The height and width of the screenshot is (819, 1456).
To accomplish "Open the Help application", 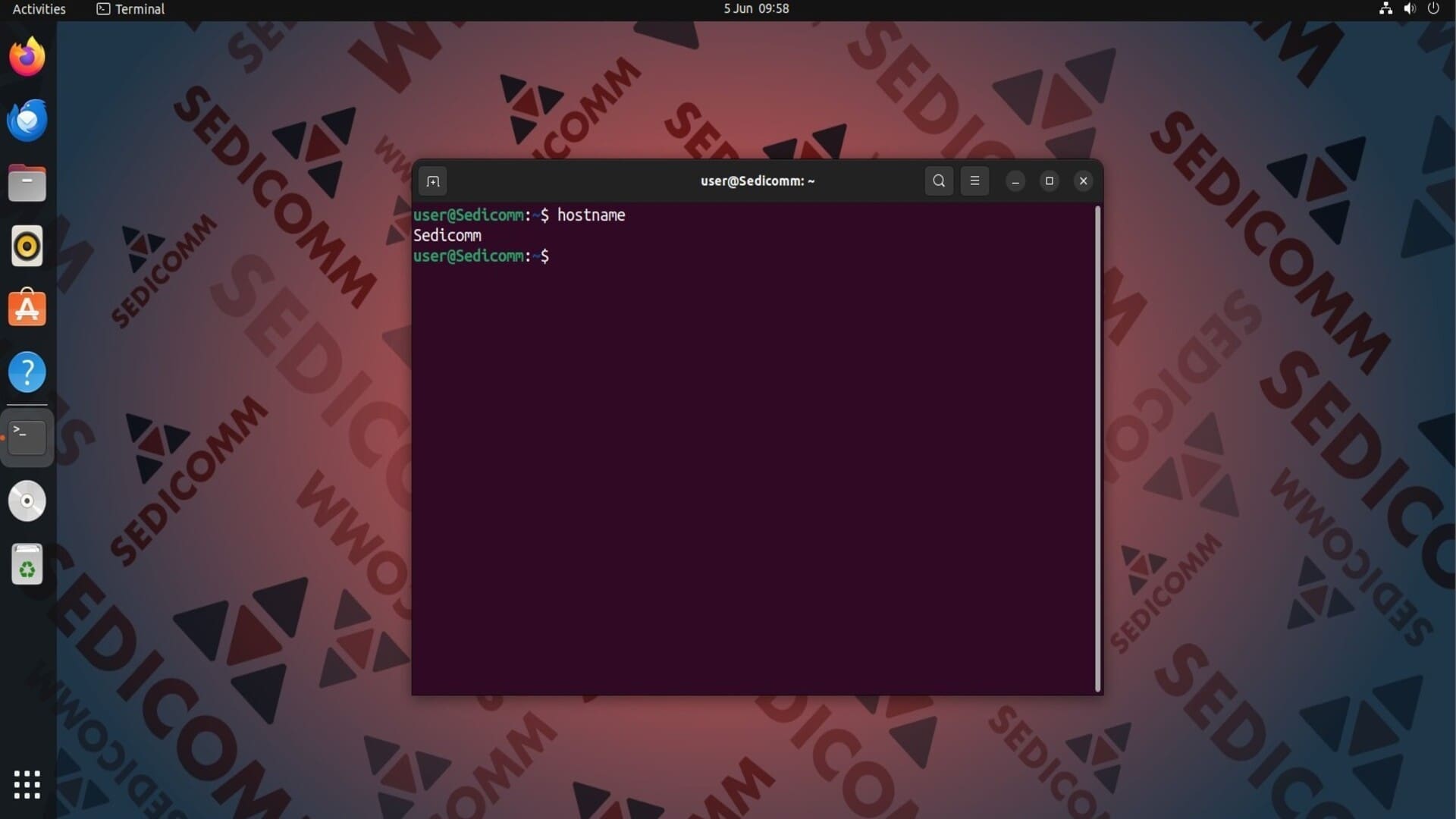I will (27, 372).
